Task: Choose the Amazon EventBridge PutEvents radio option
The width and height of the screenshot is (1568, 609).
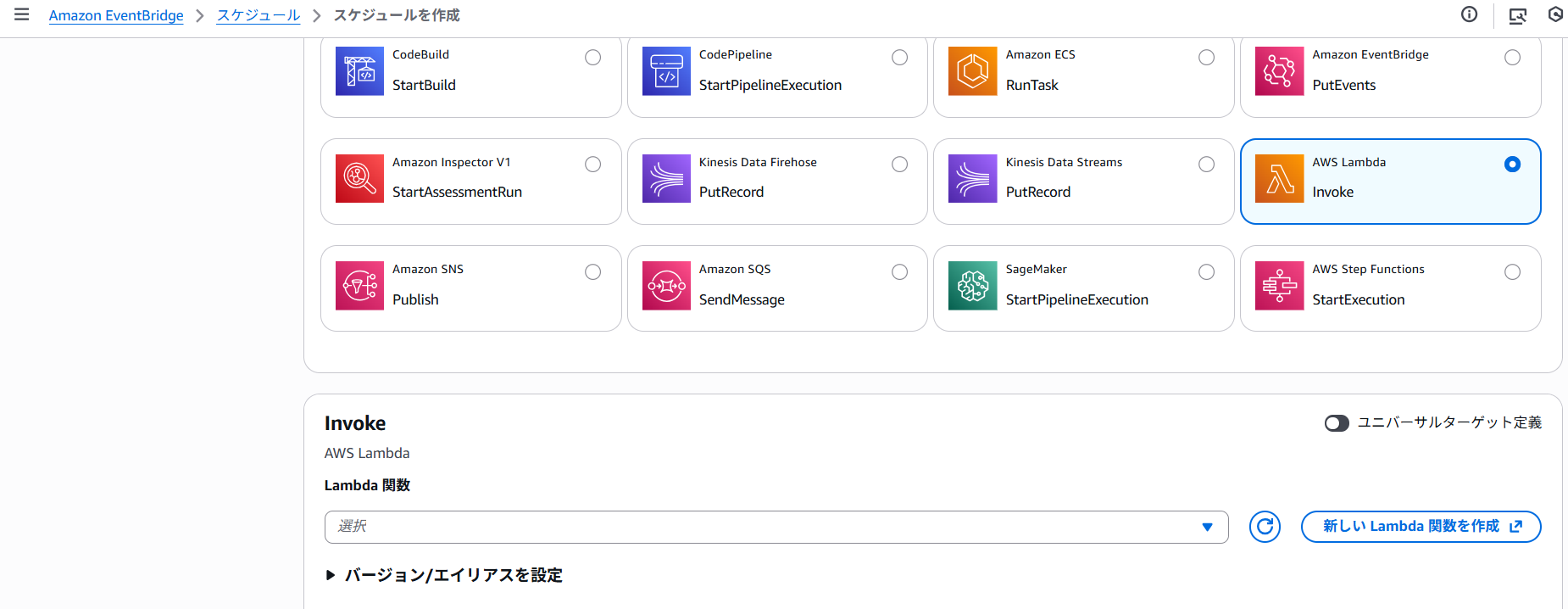Action: (1512, 58)
